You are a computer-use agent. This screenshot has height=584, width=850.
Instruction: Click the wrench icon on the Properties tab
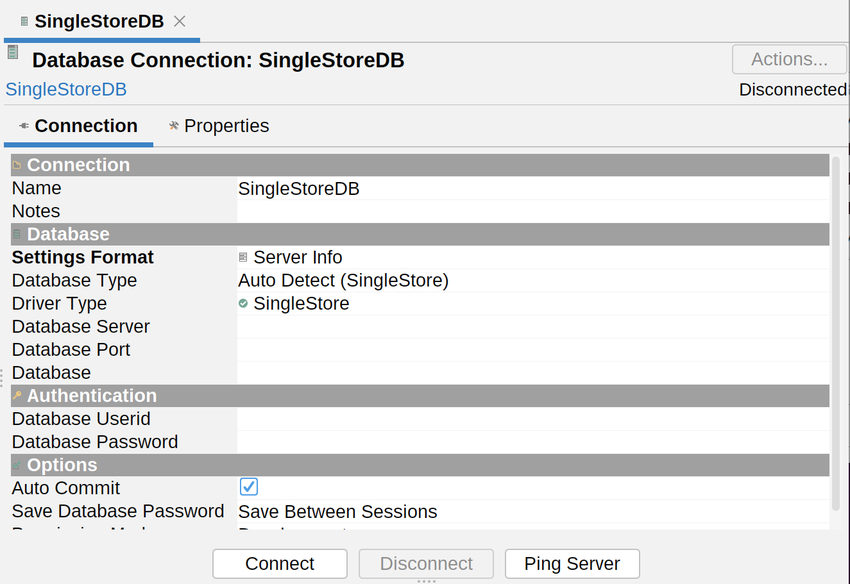pyautogui.click(x=173, y=126)
